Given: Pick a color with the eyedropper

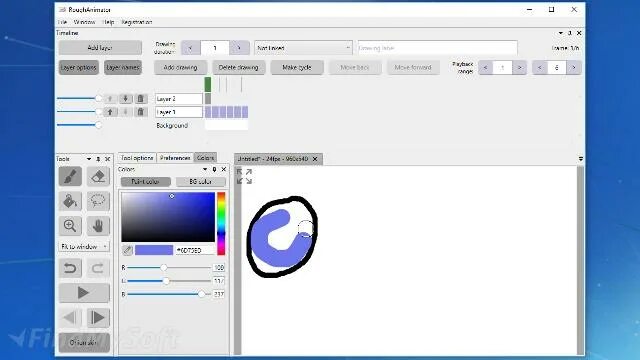Looking at the screenshot, I should coord(127,250).
